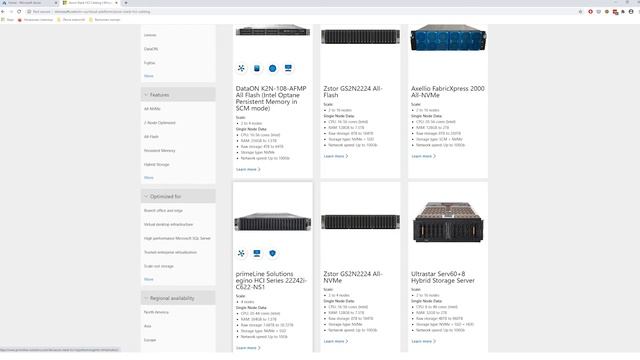Click the site info icon in address bar
Screen dimensions: 640x360
(x=29, y=12)
